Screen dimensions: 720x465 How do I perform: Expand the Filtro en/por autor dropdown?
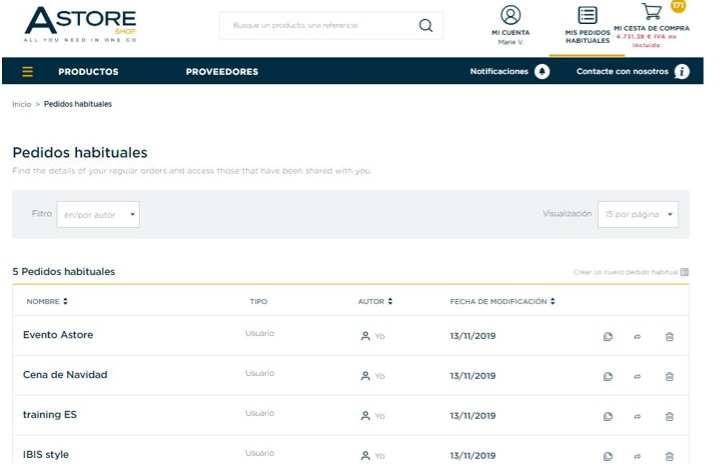coord(98,214)
